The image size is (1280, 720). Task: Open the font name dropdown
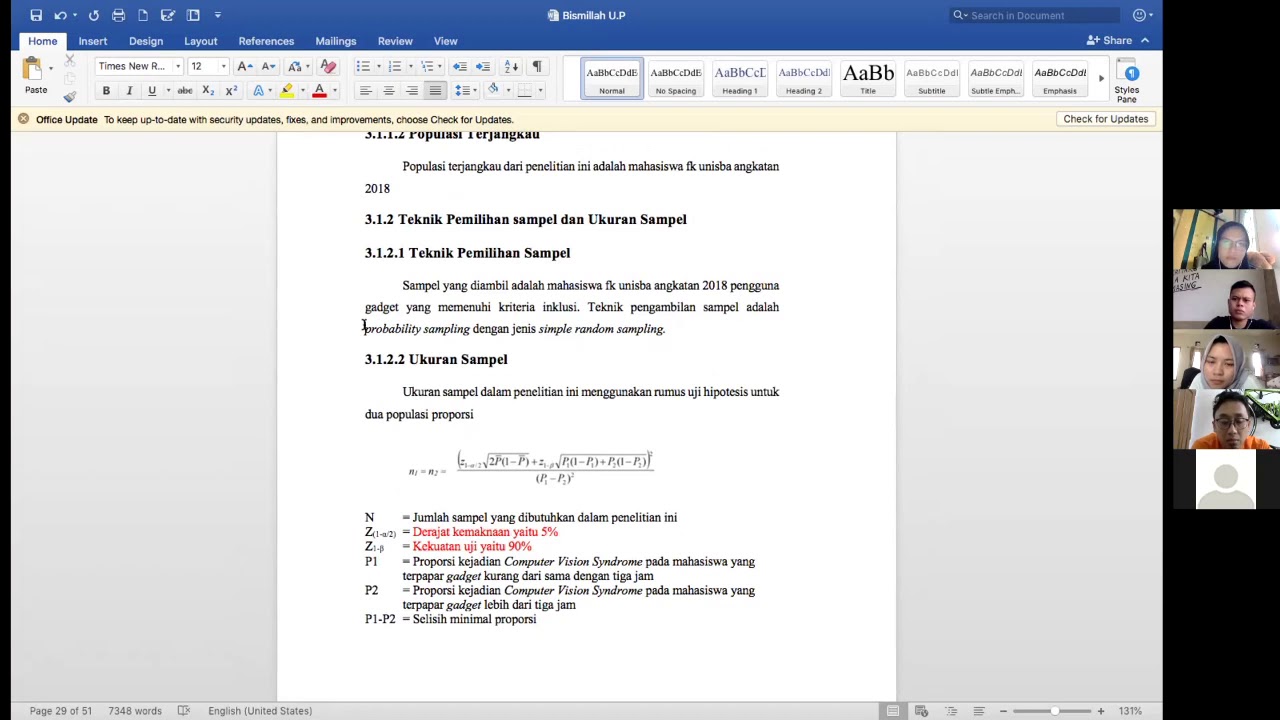178,66
